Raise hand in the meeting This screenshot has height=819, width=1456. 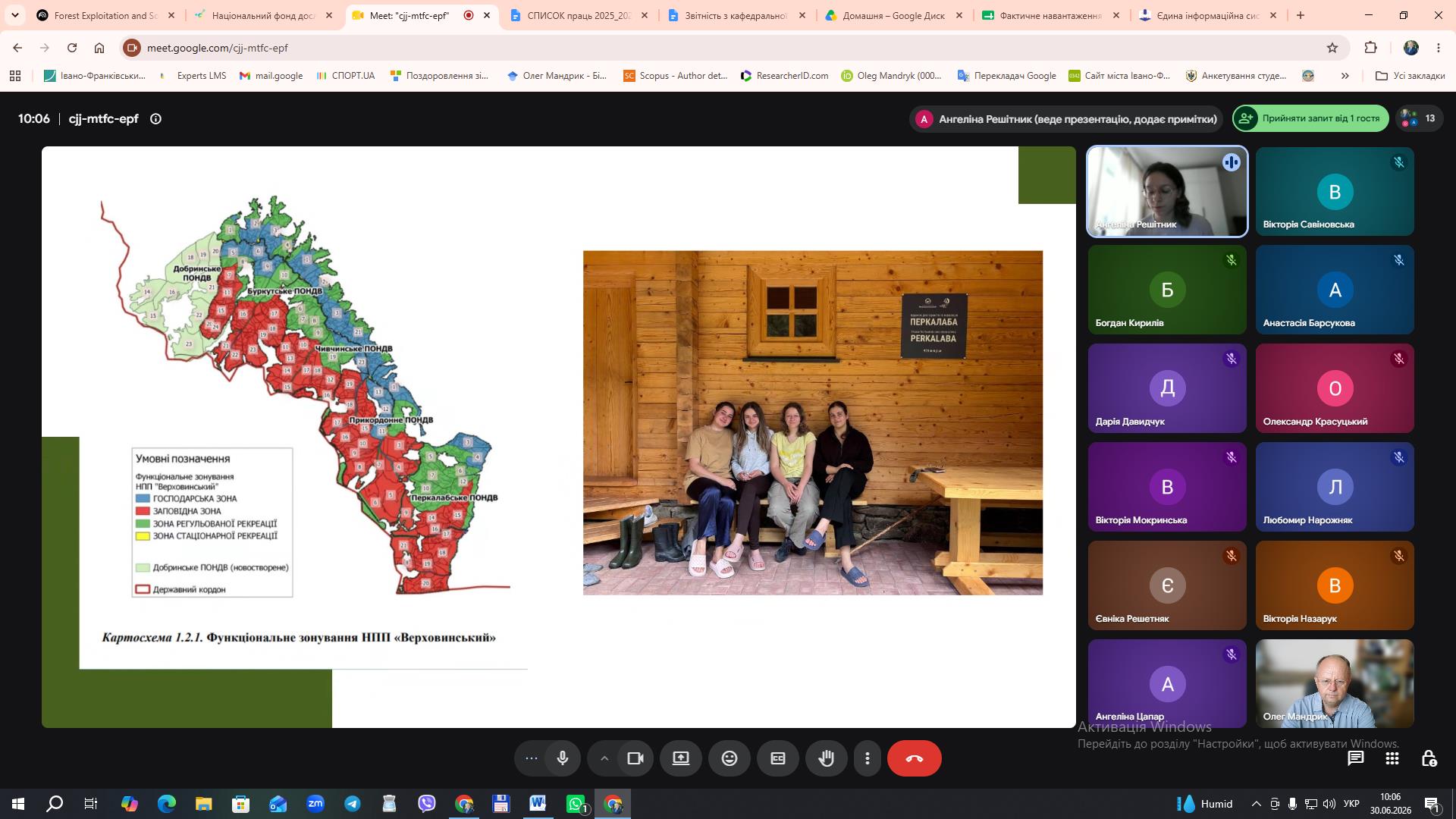click(x=826, y=758)
